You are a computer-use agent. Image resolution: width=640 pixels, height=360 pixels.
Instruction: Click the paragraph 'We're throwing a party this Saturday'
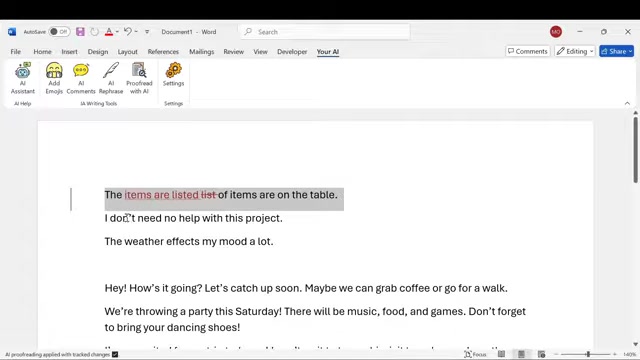pyautogui.click(x=315, y=319)
